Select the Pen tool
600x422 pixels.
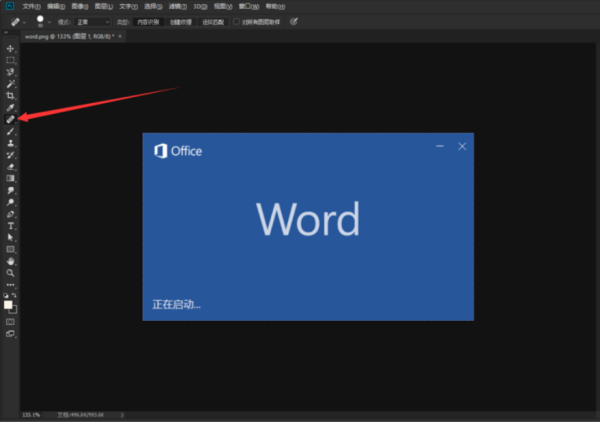coord(10,214)
